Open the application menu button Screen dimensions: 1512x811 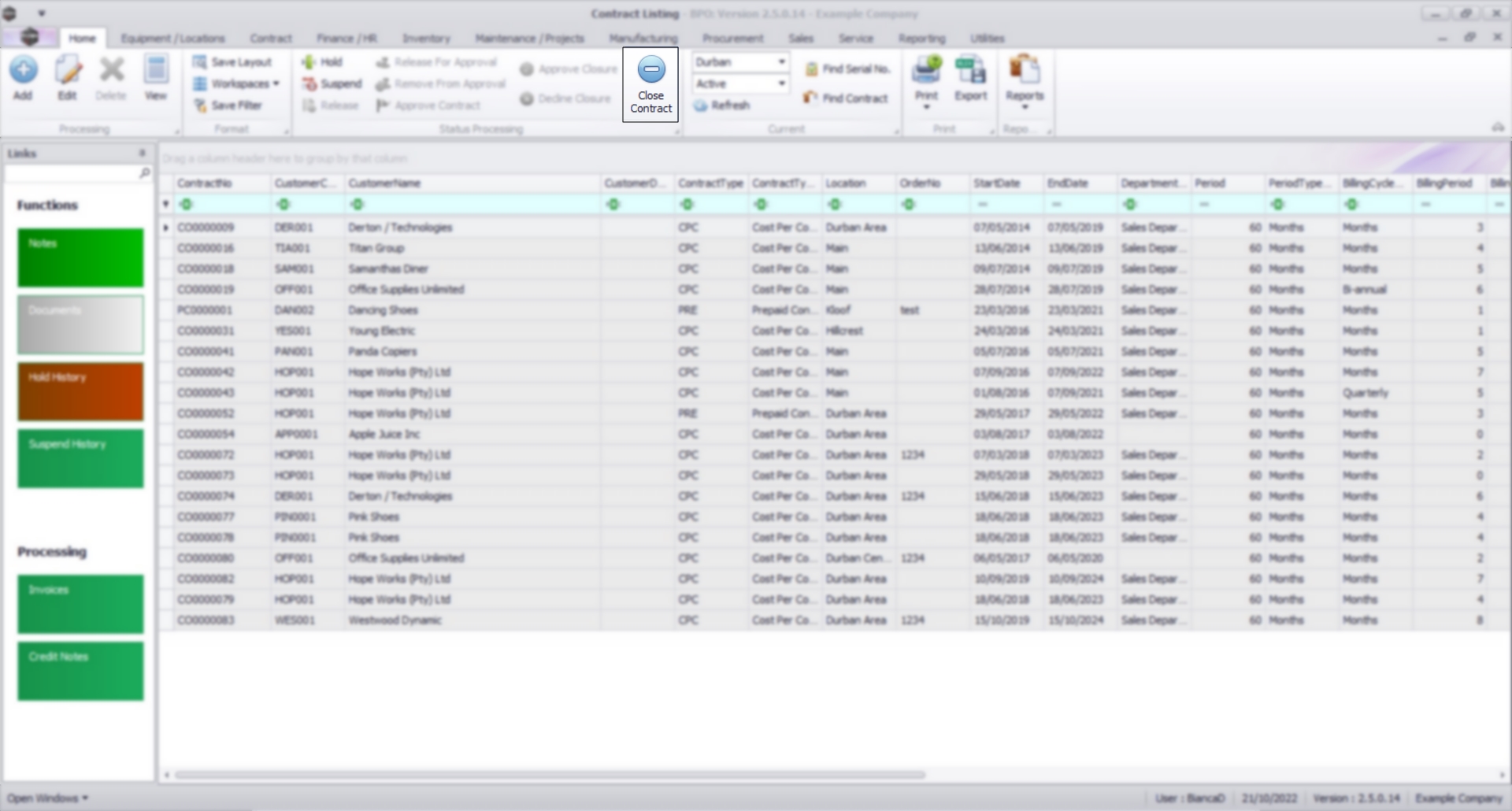tap(29, 37)
